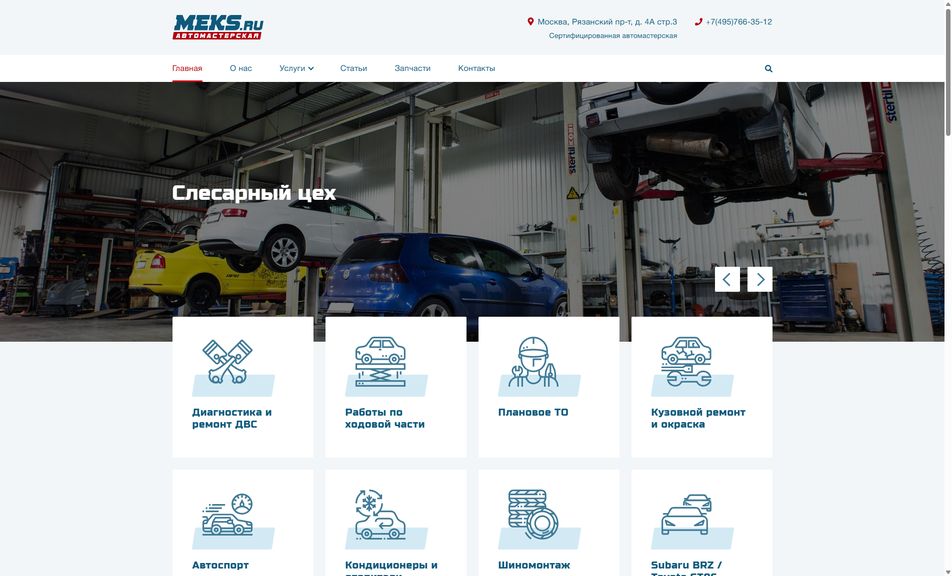Viewport: 952px width, 576px height.
Task: Click the car air conditioning snowflake icon
Action: tap(381, 514)
